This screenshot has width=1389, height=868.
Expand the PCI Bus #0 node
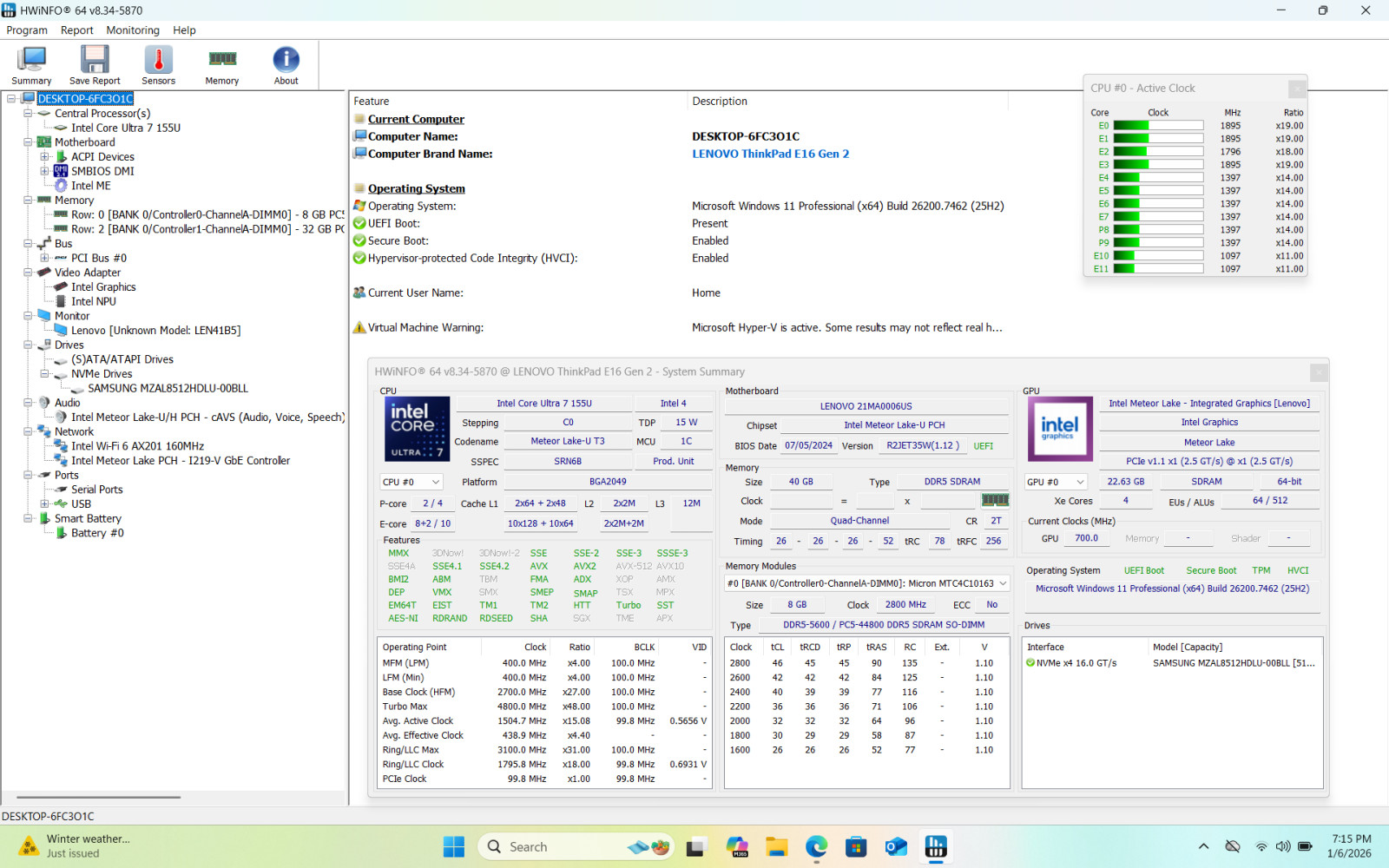coord(44,258)
